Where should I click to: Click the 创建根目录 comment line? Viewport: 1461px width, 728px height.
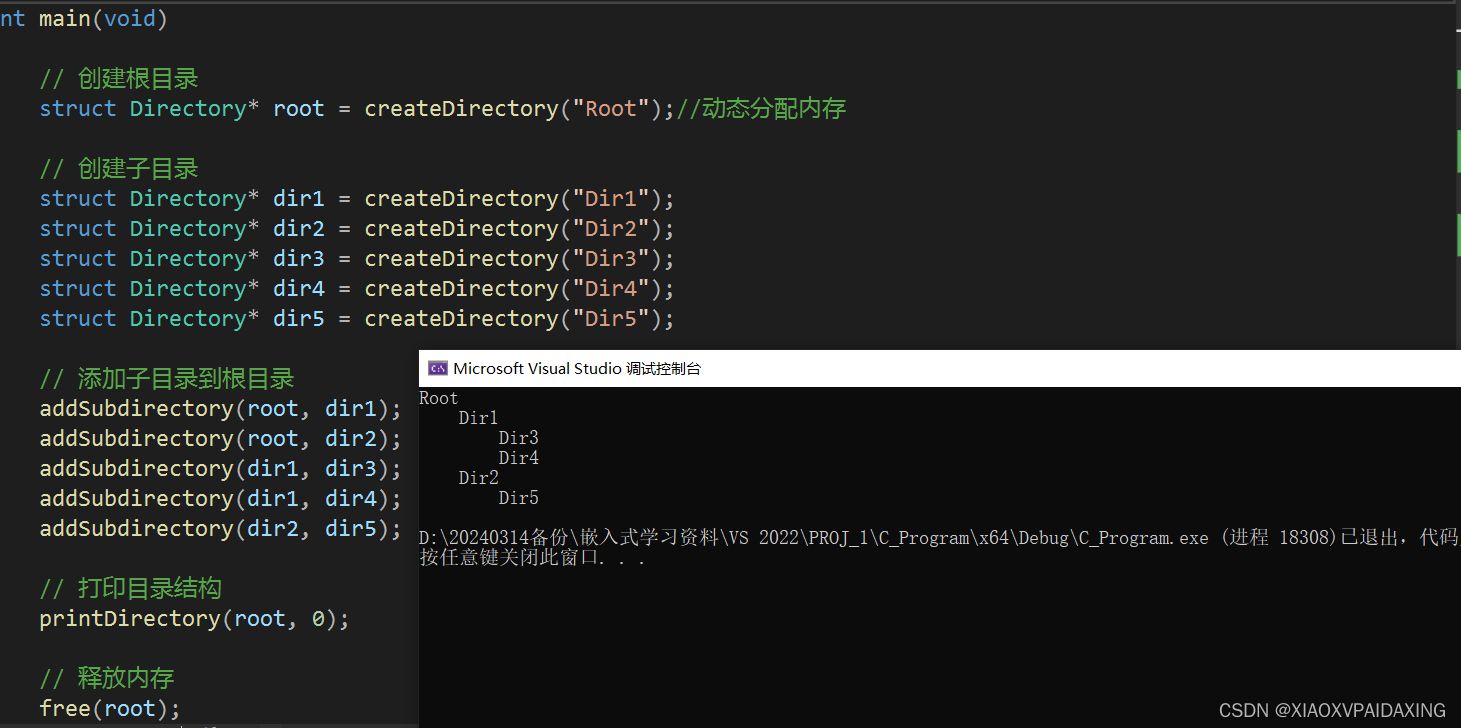pyautogui.click(x=119, y=78)
